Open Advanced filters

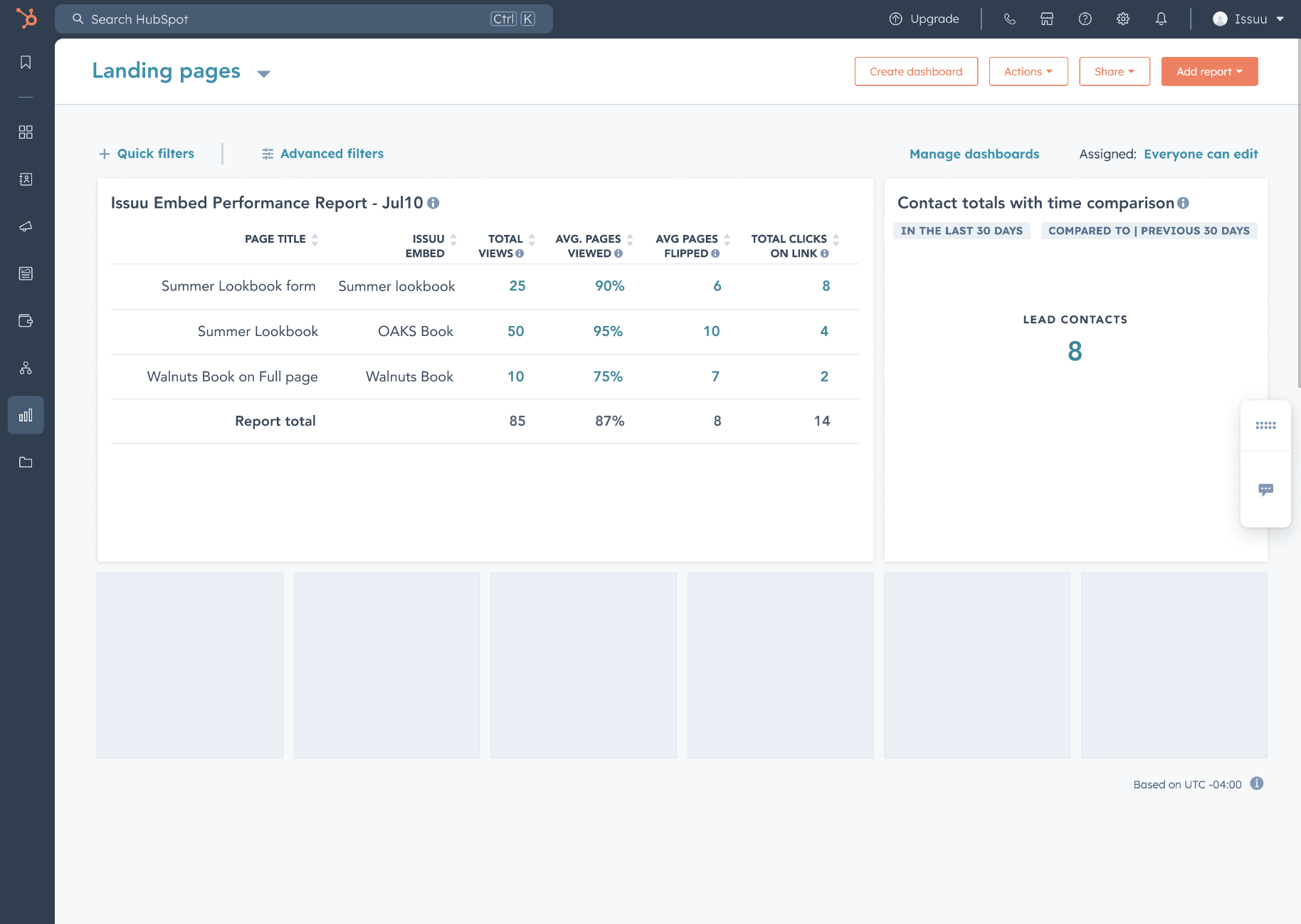(322, 154)
